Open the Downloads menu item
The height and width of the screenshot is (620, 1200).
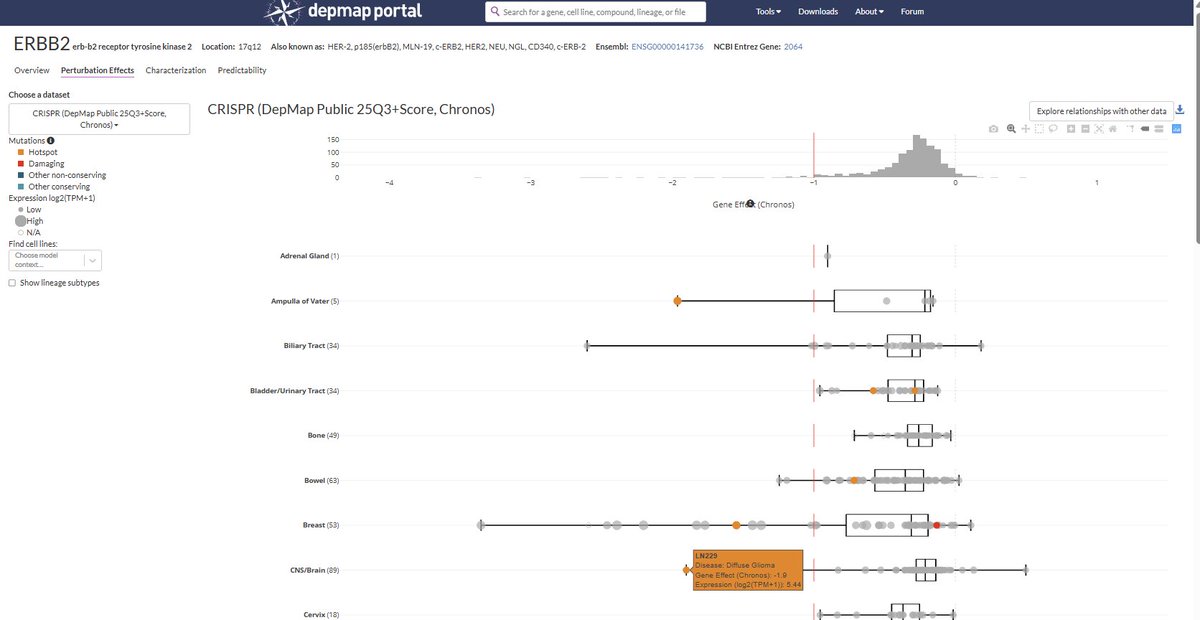818,12
